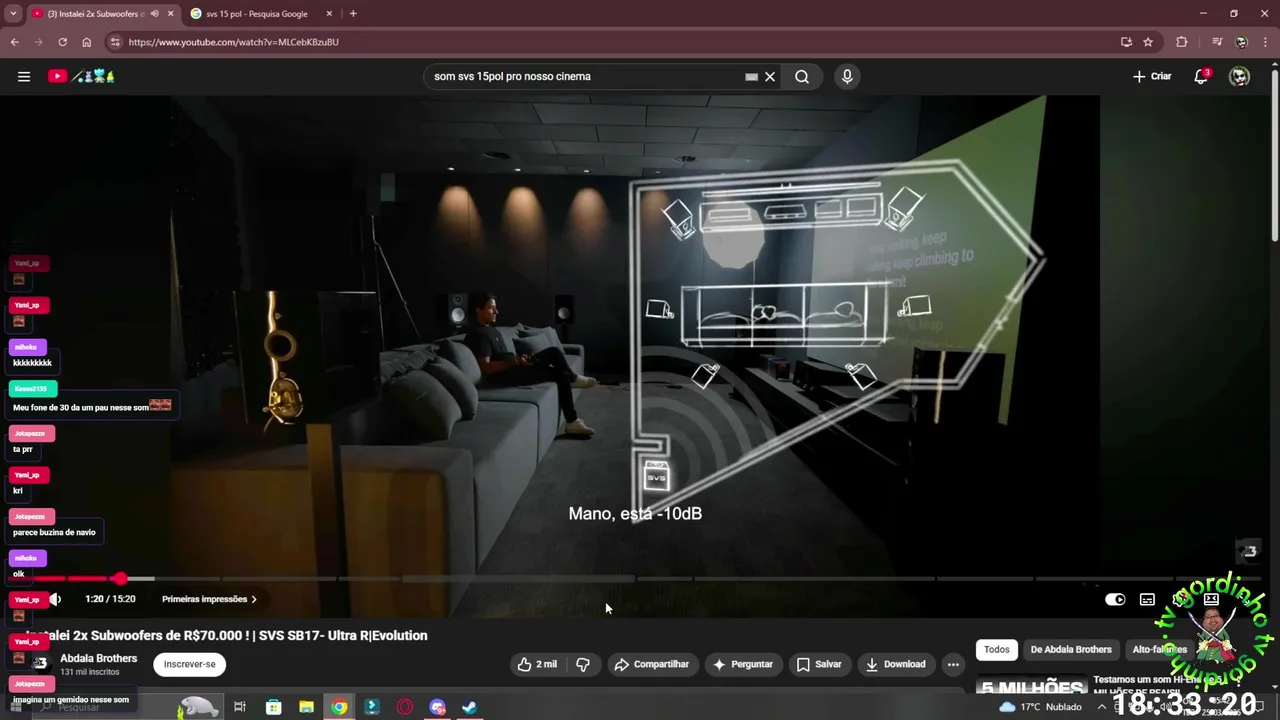Dislike the video

(583, 664)
